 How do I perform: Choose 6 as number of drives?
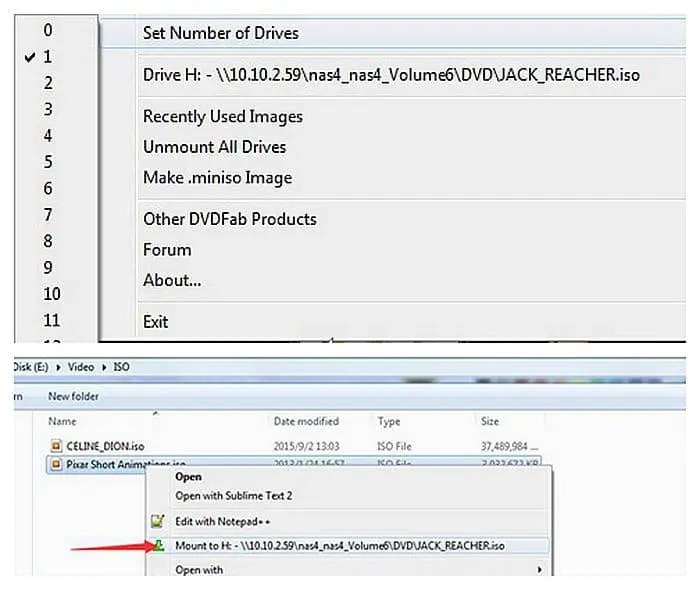pos(48,188)
